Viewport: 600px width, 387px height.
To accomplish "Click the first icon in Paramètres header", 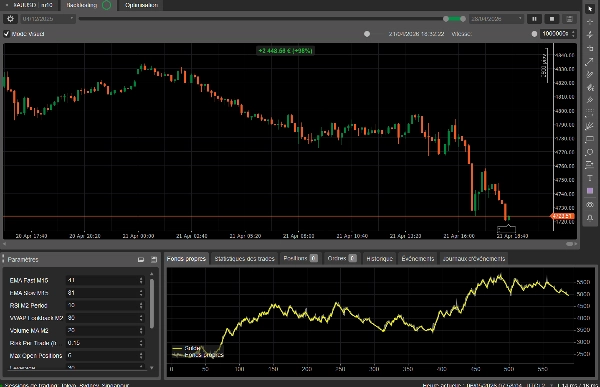I will 141,260.
